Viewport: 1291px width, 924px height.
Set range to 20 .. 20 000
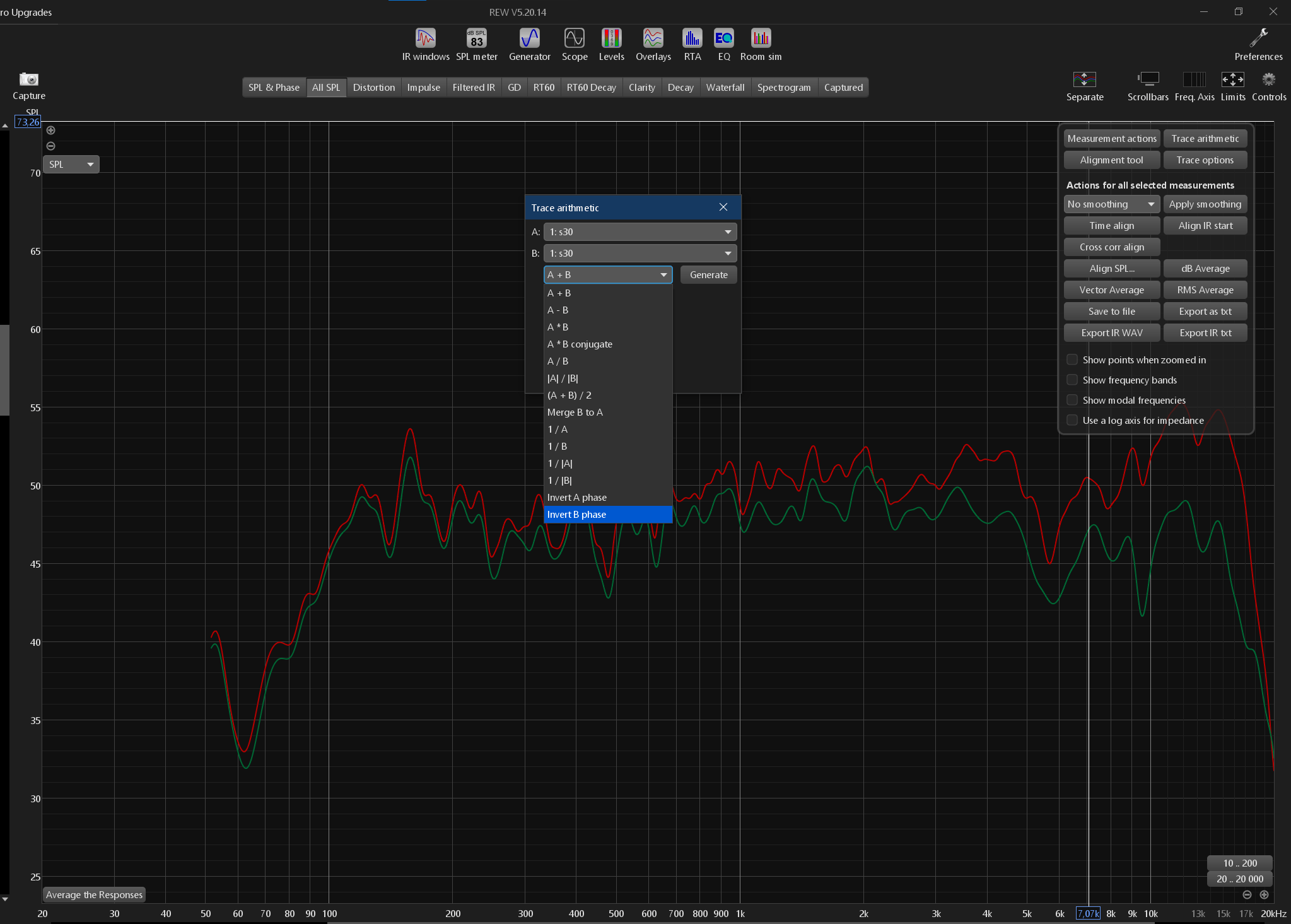tap(1239, 879)
